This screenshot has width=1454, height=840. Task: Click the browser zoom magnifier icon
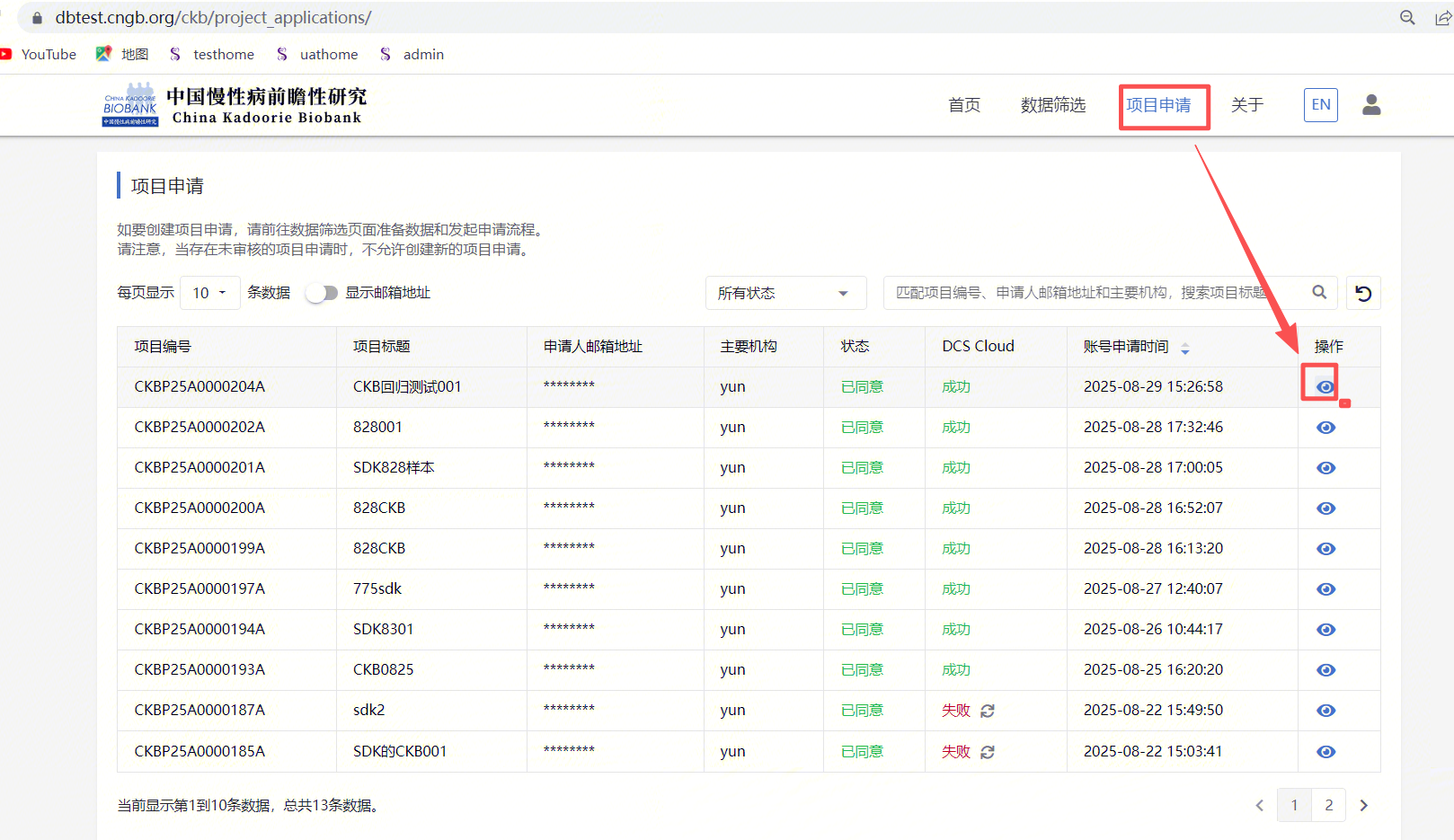(1407, 18)
